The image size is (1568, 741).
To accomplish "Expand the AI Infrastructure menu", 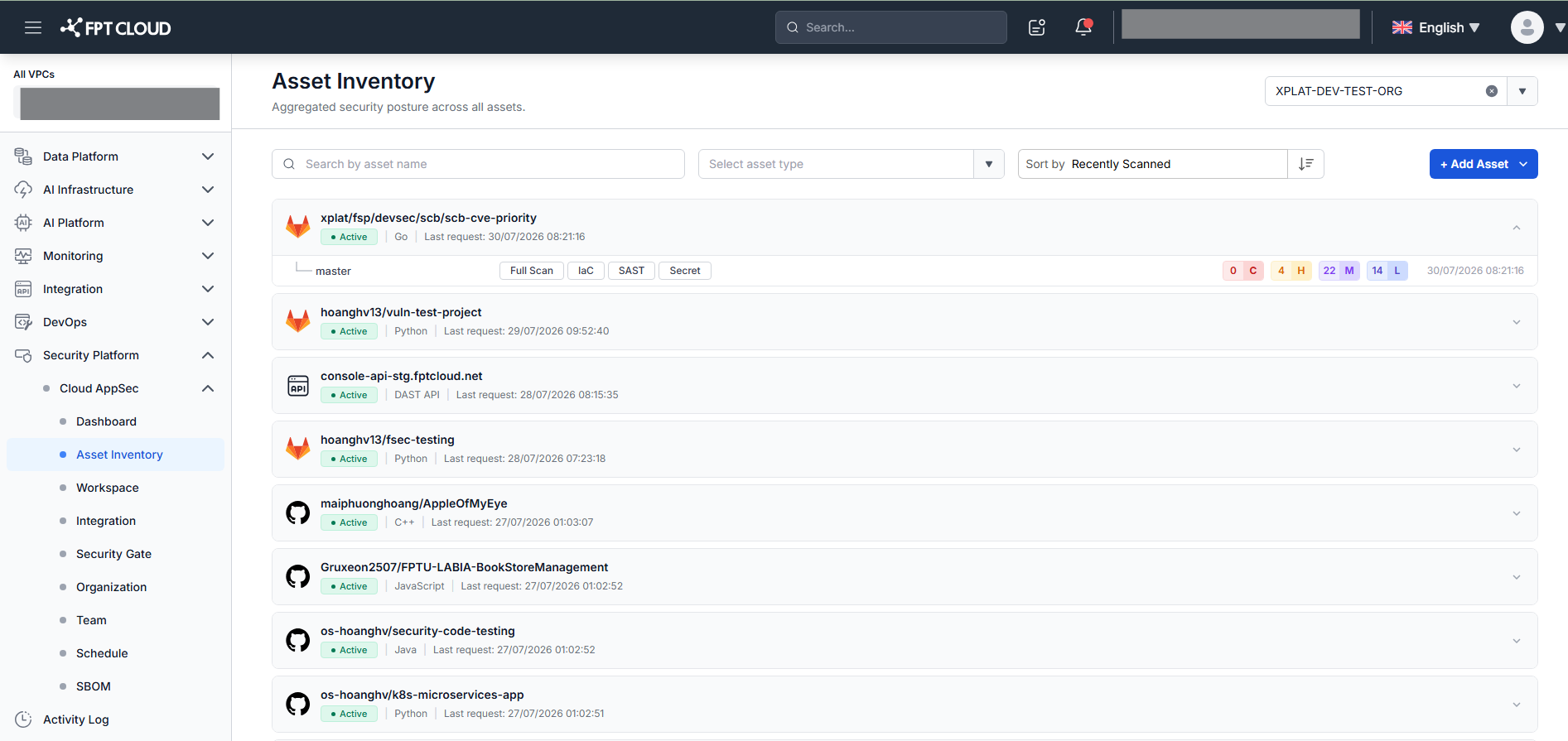I will 208,190.
